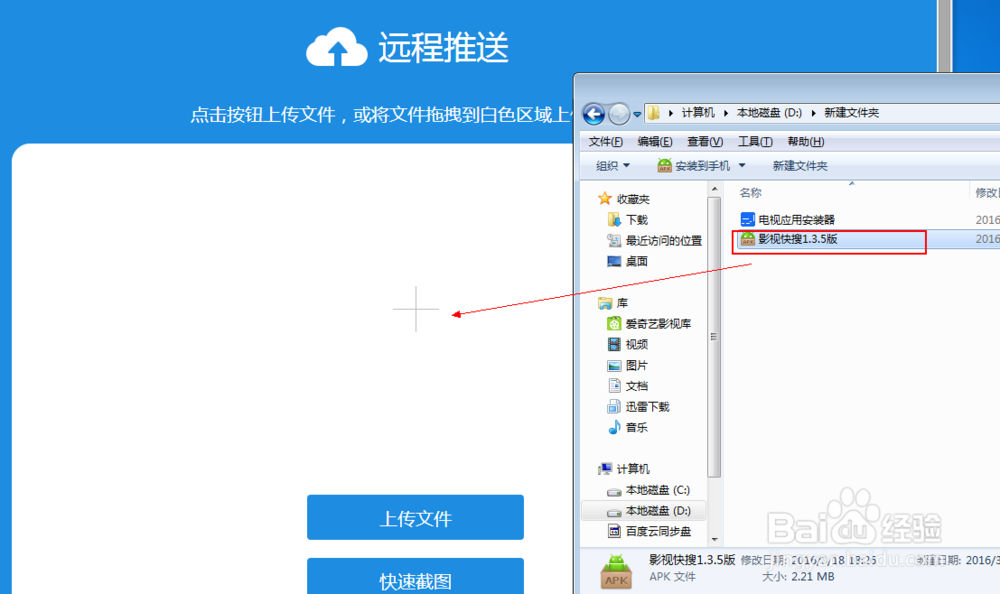Click the 快速截图 button
Image resolution: width=1000 pixels, height=594 pixels.
[x=415, y=578]
